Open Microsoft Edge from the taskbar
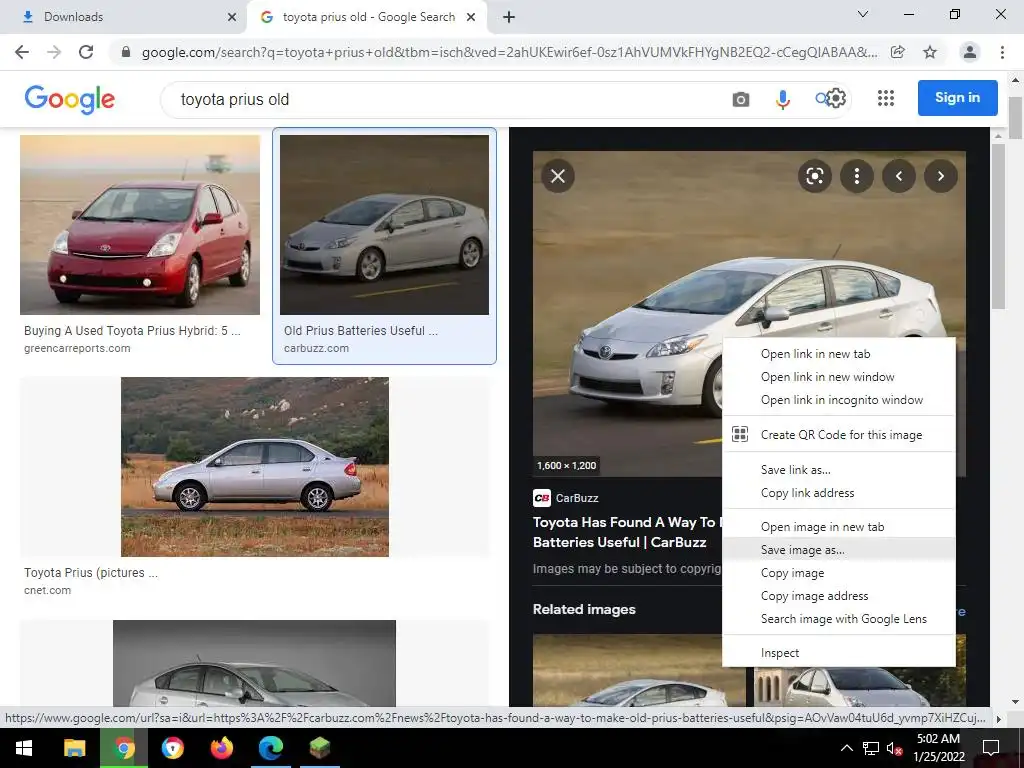Screen dimensions: 1024x768 270,748
